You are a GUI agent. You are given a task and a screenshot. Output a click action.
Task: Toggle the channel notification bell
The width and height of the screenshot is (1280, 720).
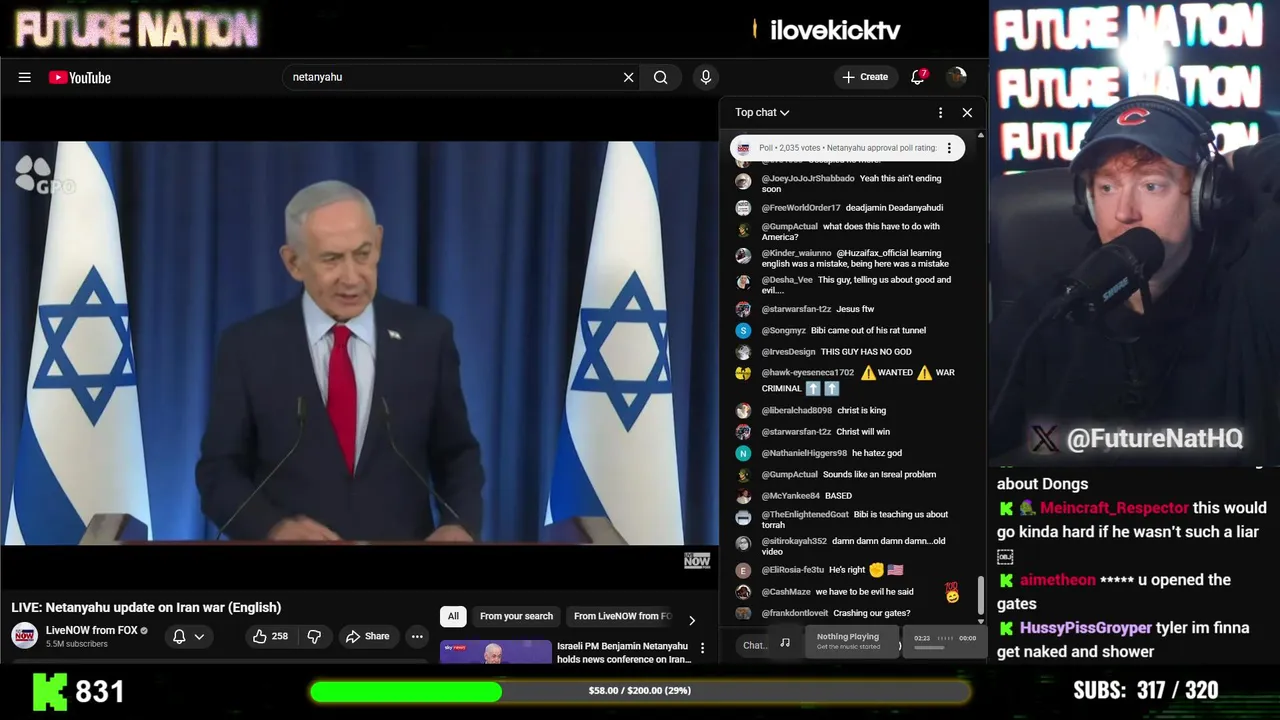pos(179,636)
